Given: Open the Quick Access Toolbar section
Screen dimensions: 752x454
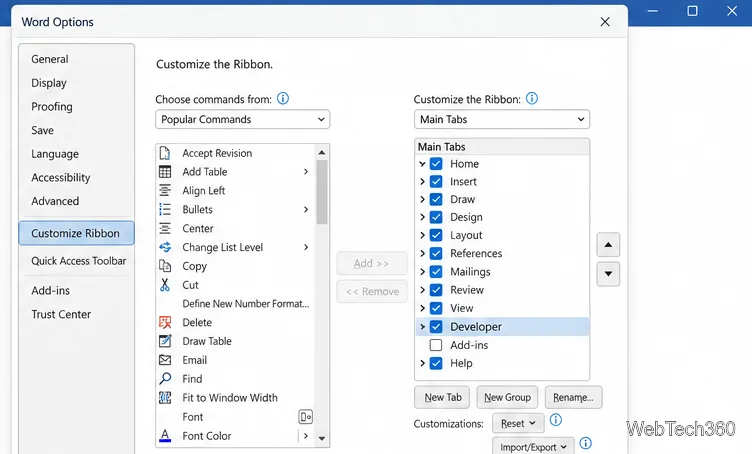Looking at the screenshot, I should 79,261.
